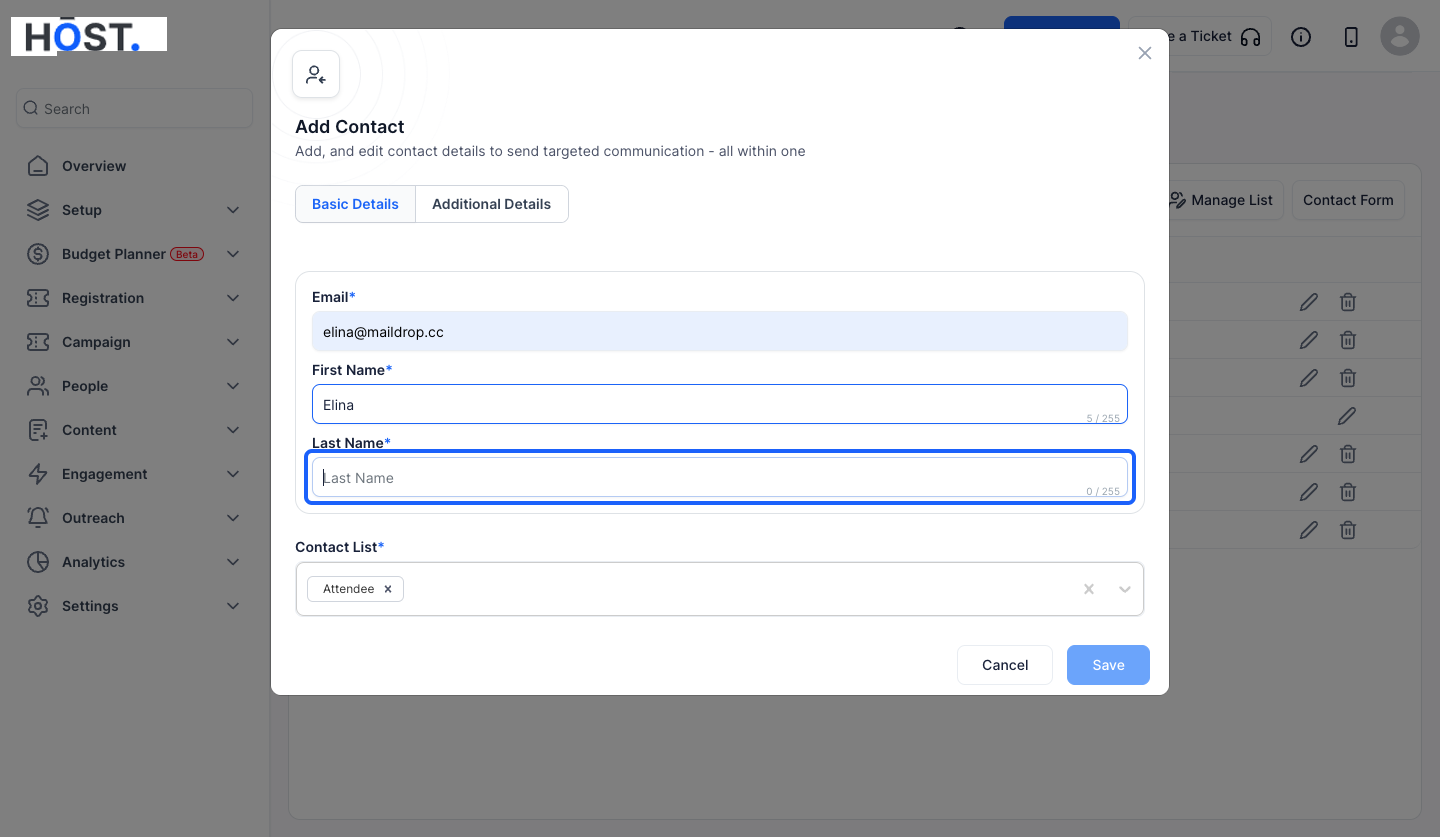Focus the First Name field
Screen dimensions: 1440x837
(x=720, y=405)
